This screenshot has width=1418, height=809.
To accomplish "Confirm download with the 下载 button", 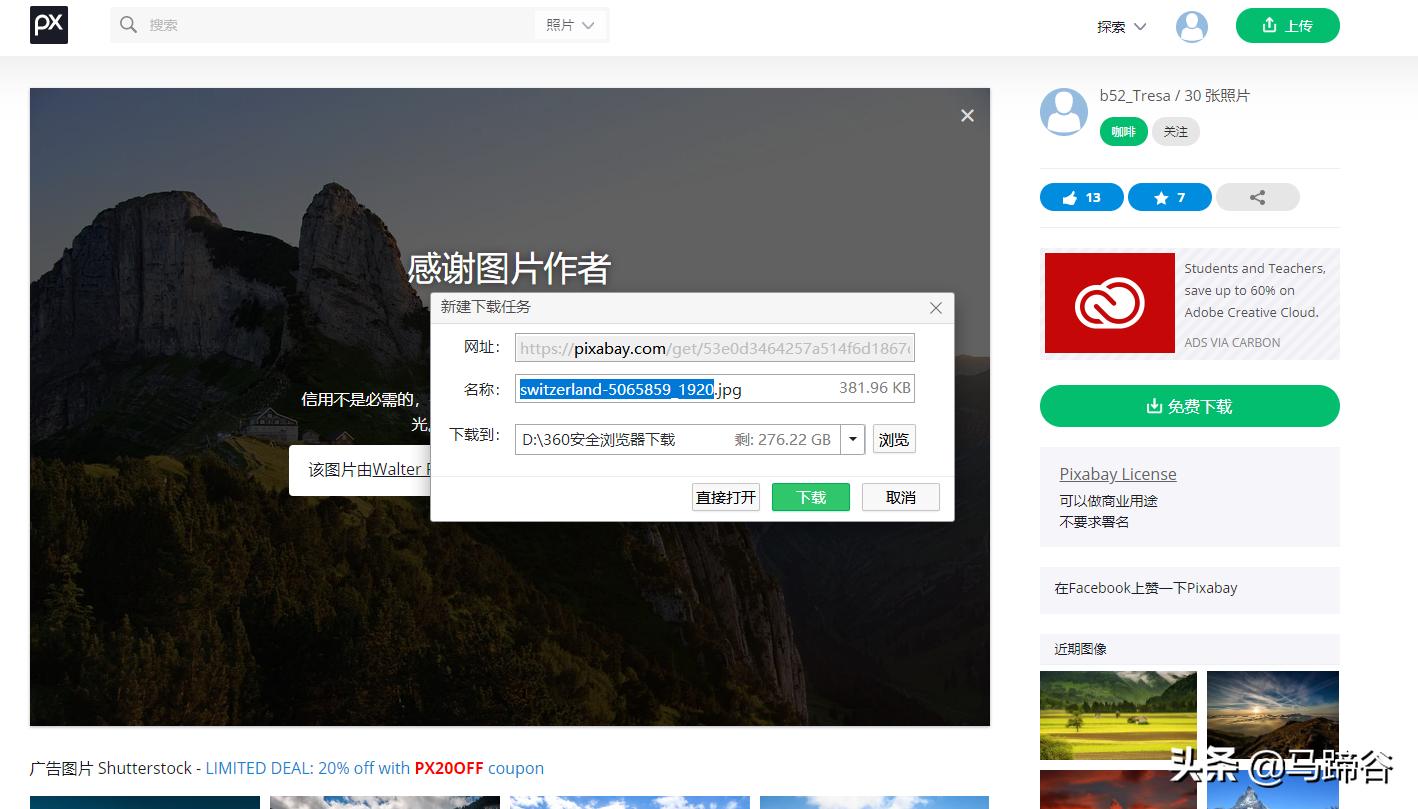I will click(810, 497).
